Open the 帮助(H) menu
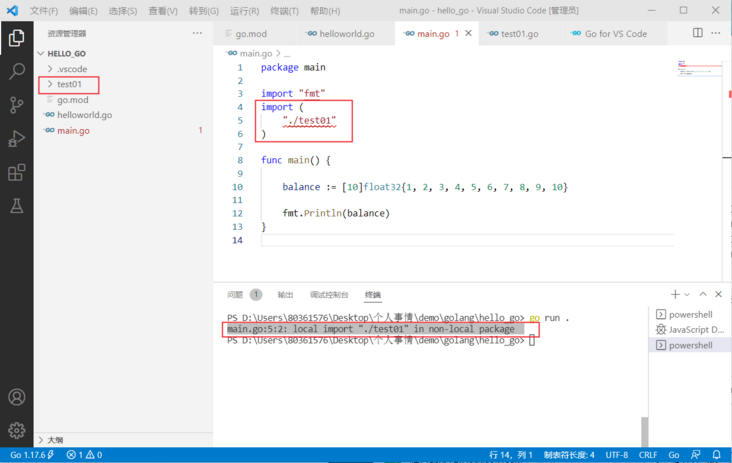The height and width of the screenshot is (463, 732). tap(325, 11)
